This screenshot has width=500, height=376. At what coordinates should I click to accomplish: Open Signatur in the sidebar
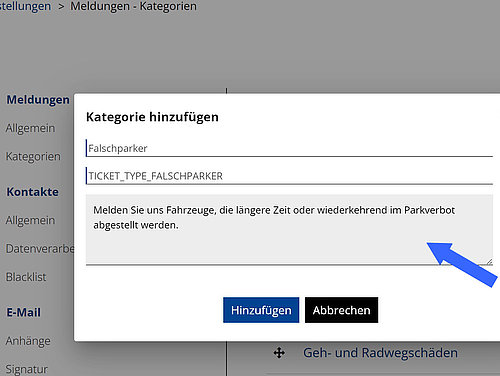tap(27, 369)
